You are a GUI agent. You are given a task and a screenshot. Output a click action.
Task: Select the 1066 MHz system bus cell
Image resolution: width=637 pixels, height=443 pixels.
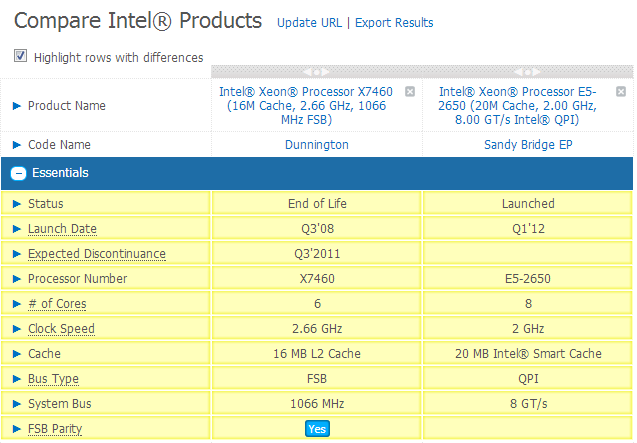pos(316,404)
